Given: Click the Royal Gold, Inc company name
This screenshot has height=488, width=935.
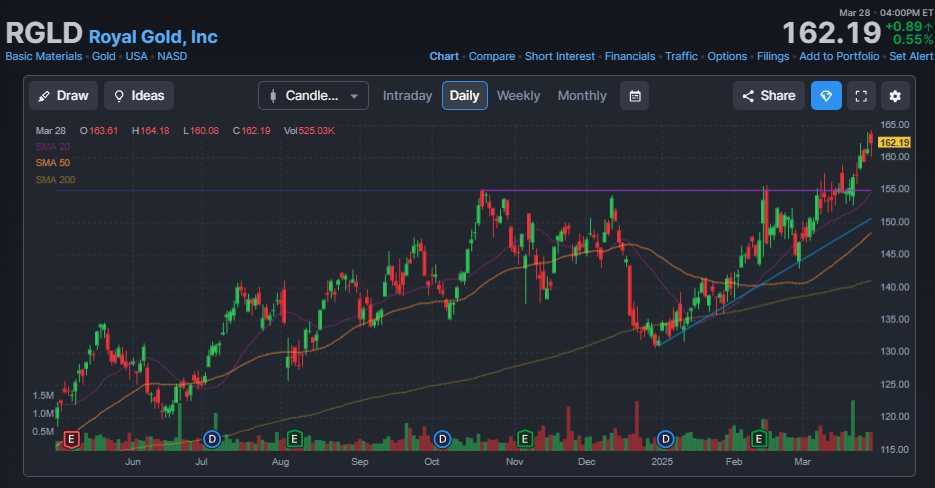Looking at the screenshot, I should [153, 37].
